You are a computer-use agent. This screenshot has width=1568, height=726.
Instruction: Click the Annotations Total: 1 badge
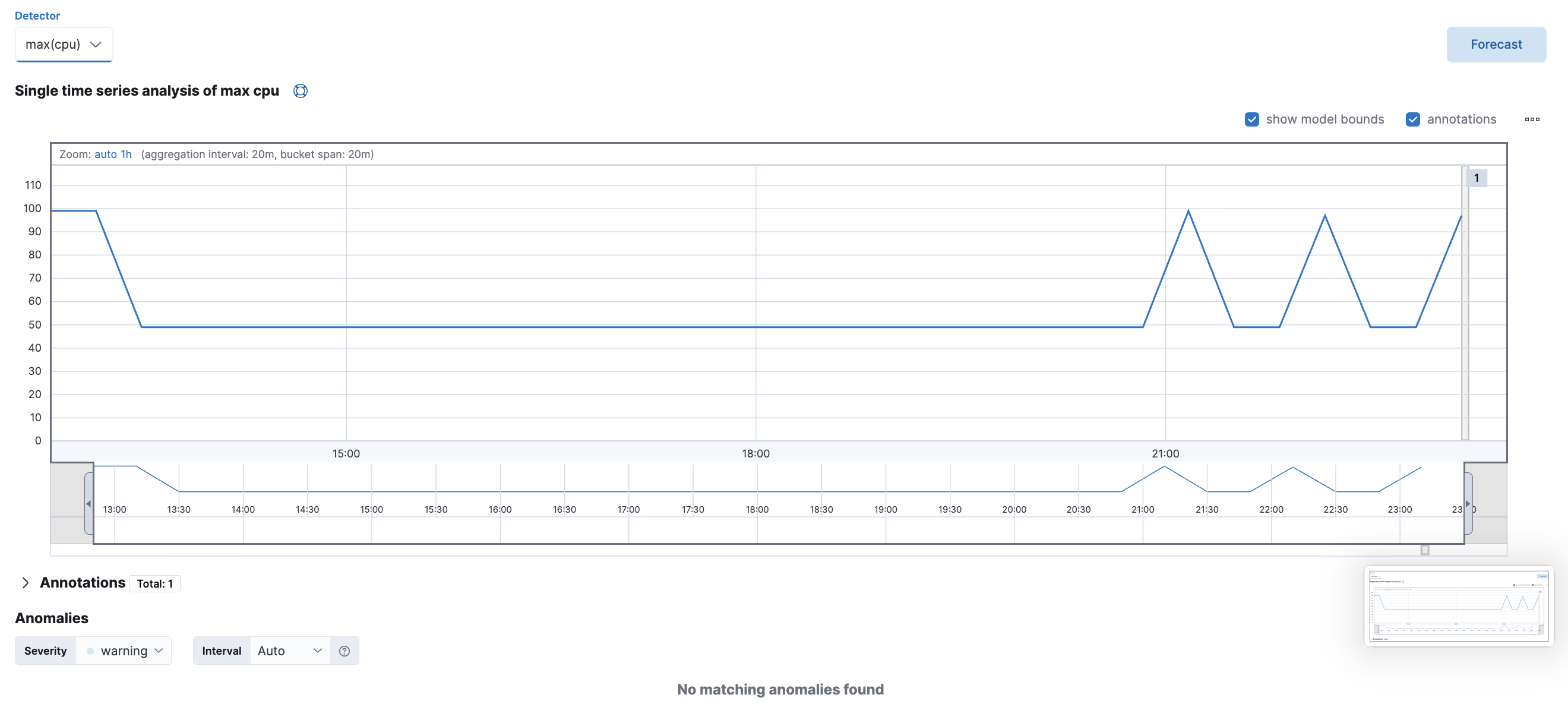[x=154, y=583]
